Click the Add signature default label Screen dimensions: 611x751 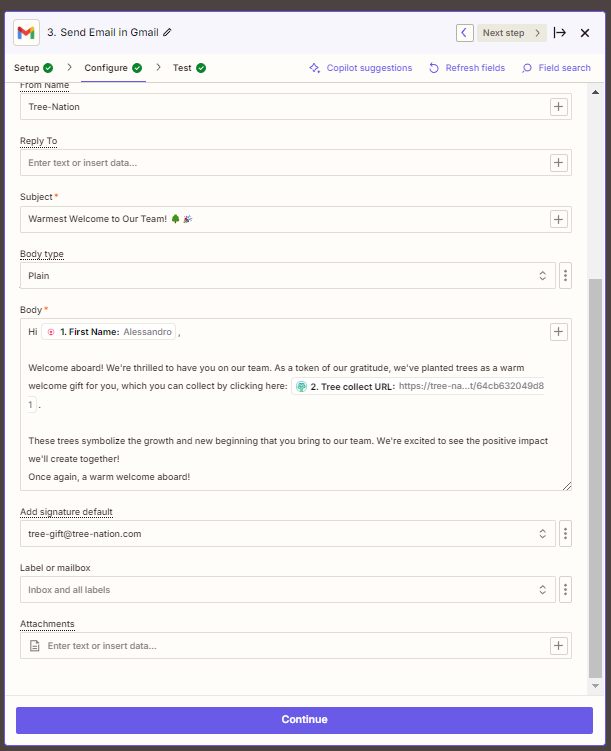[66, 512]
